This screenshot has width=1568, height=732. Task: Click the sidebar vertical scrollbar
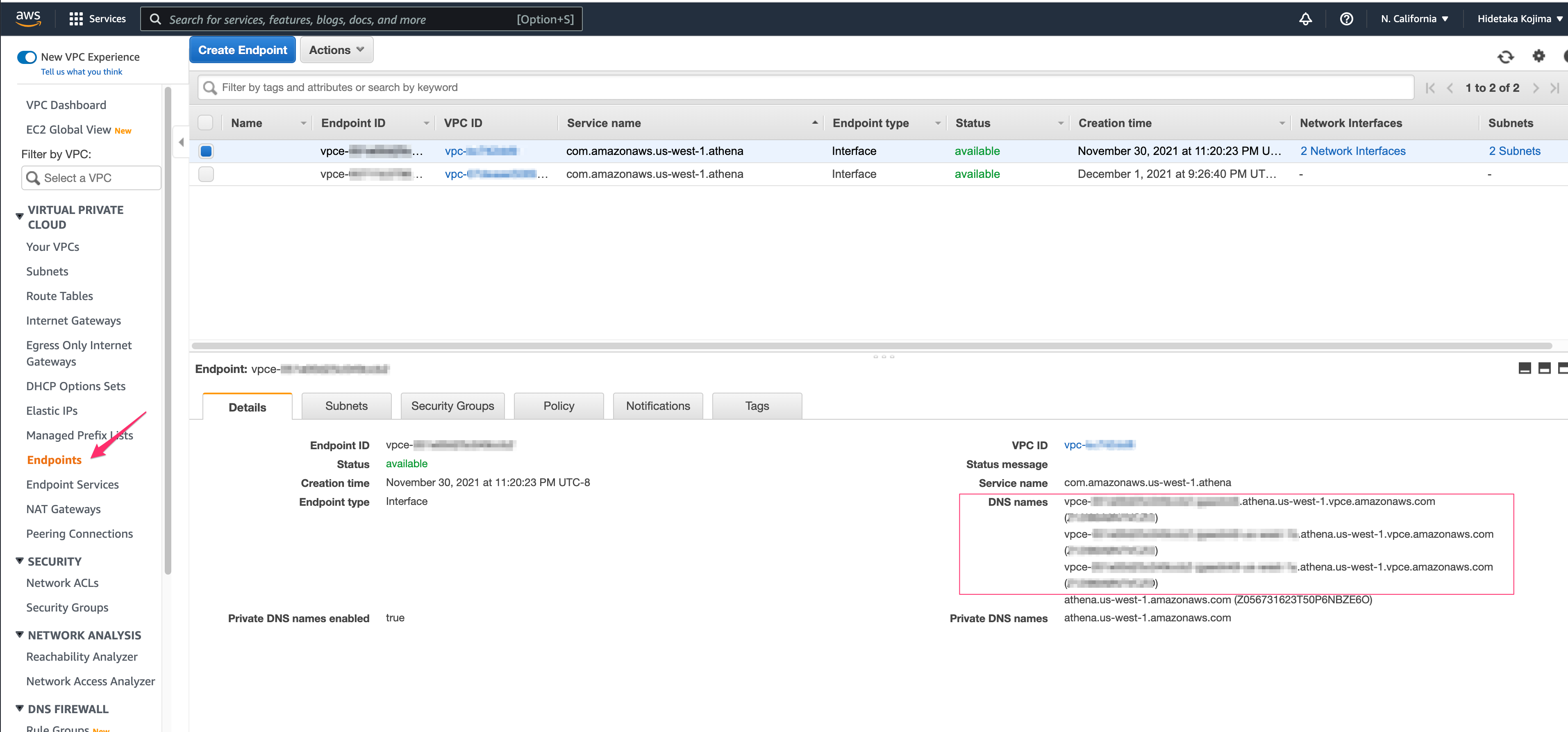(168, 331)
